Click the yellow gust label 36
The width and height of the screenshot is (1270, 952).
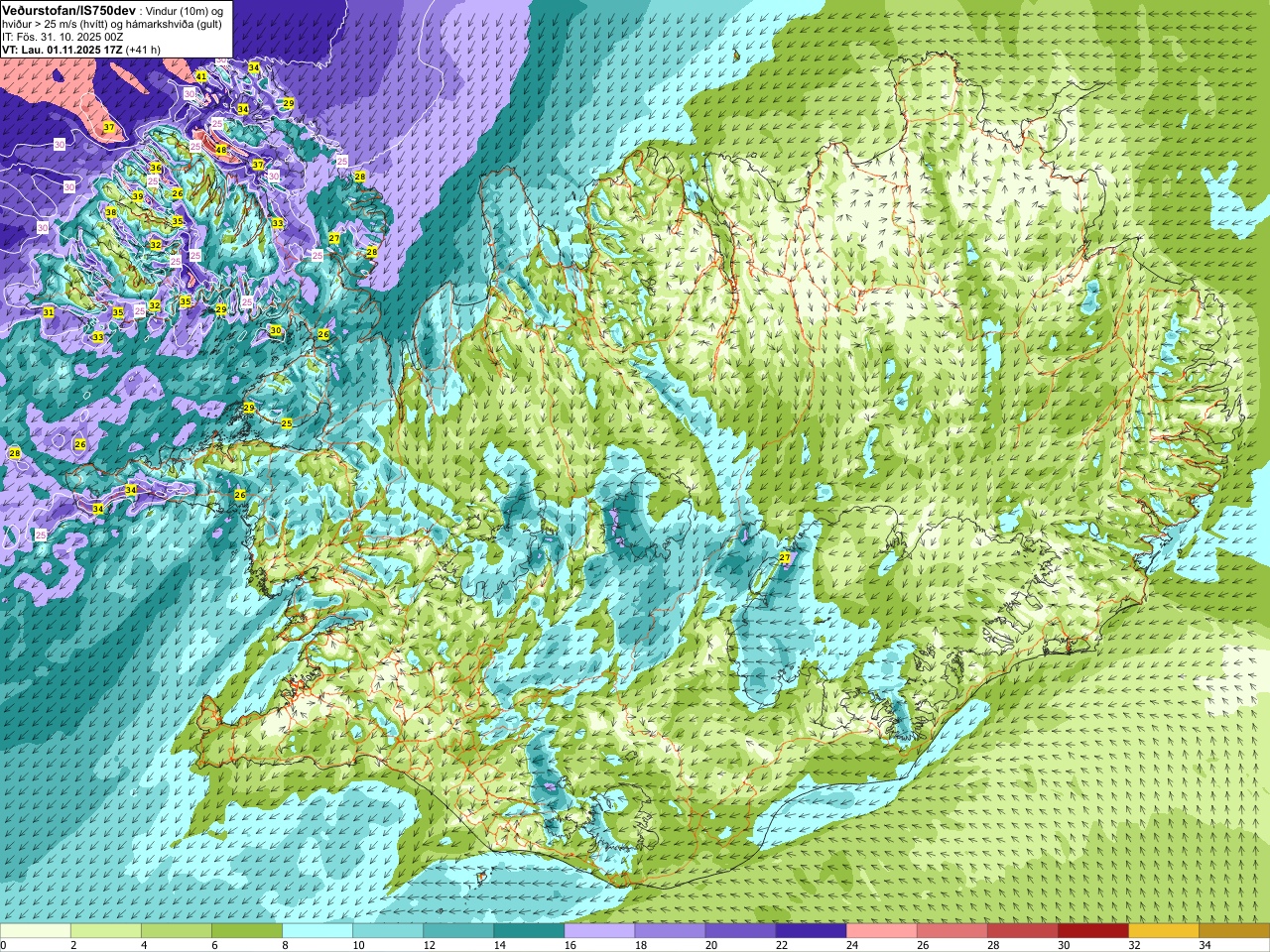[x=156, y=168]
